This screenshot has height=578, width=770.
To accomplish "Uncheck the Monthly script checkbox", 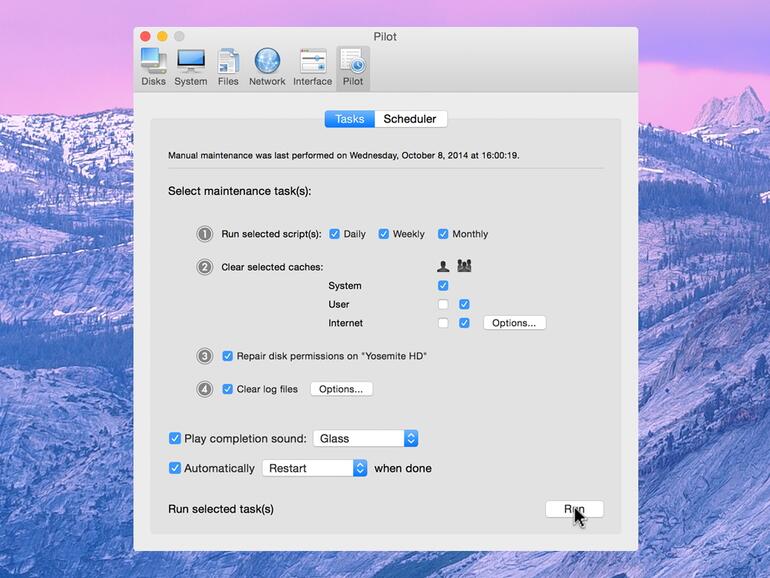I will coord(443,234).
